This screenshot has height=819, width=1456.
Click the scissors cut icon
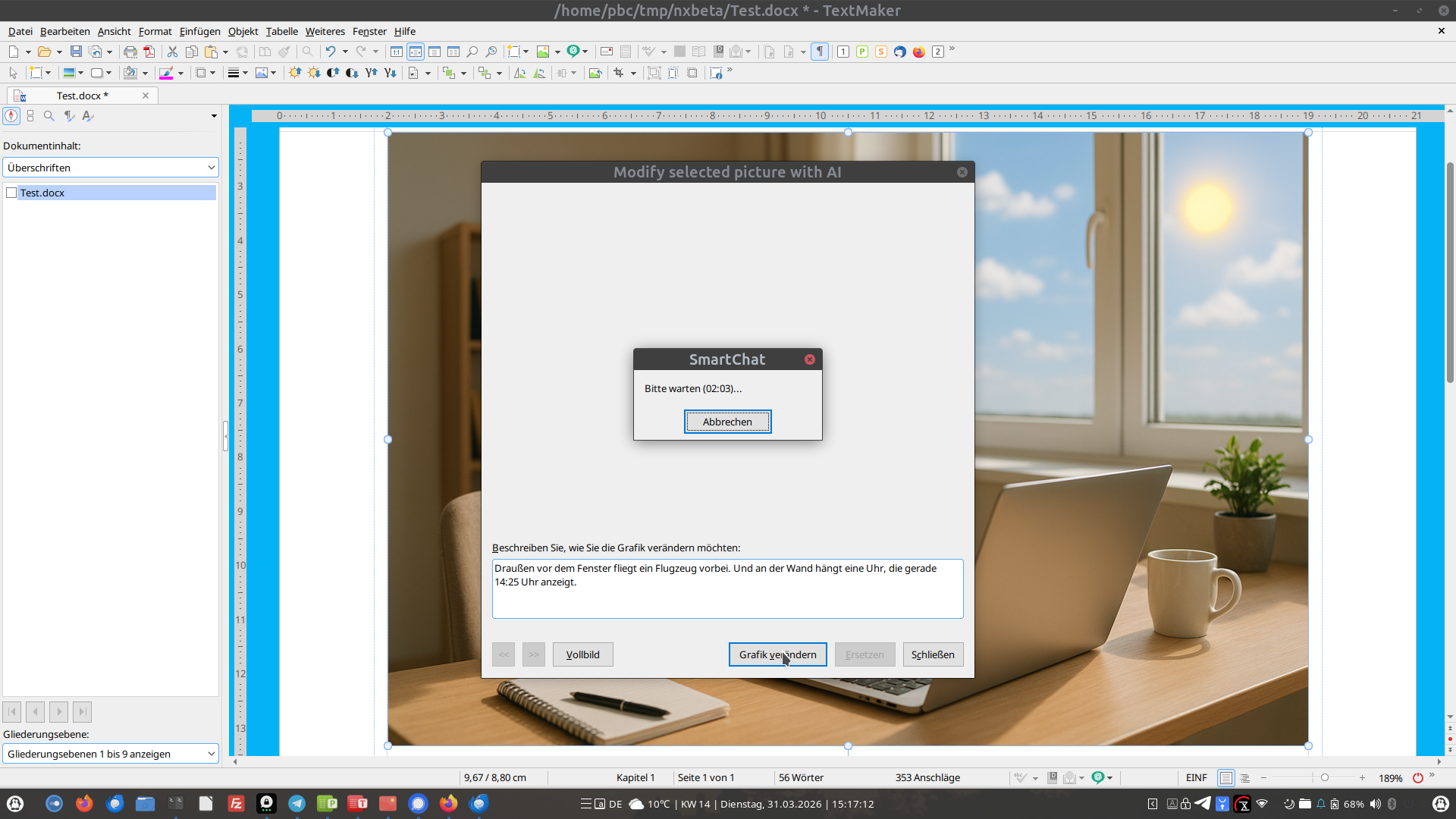pyautogui.click(x=172, y=52)
